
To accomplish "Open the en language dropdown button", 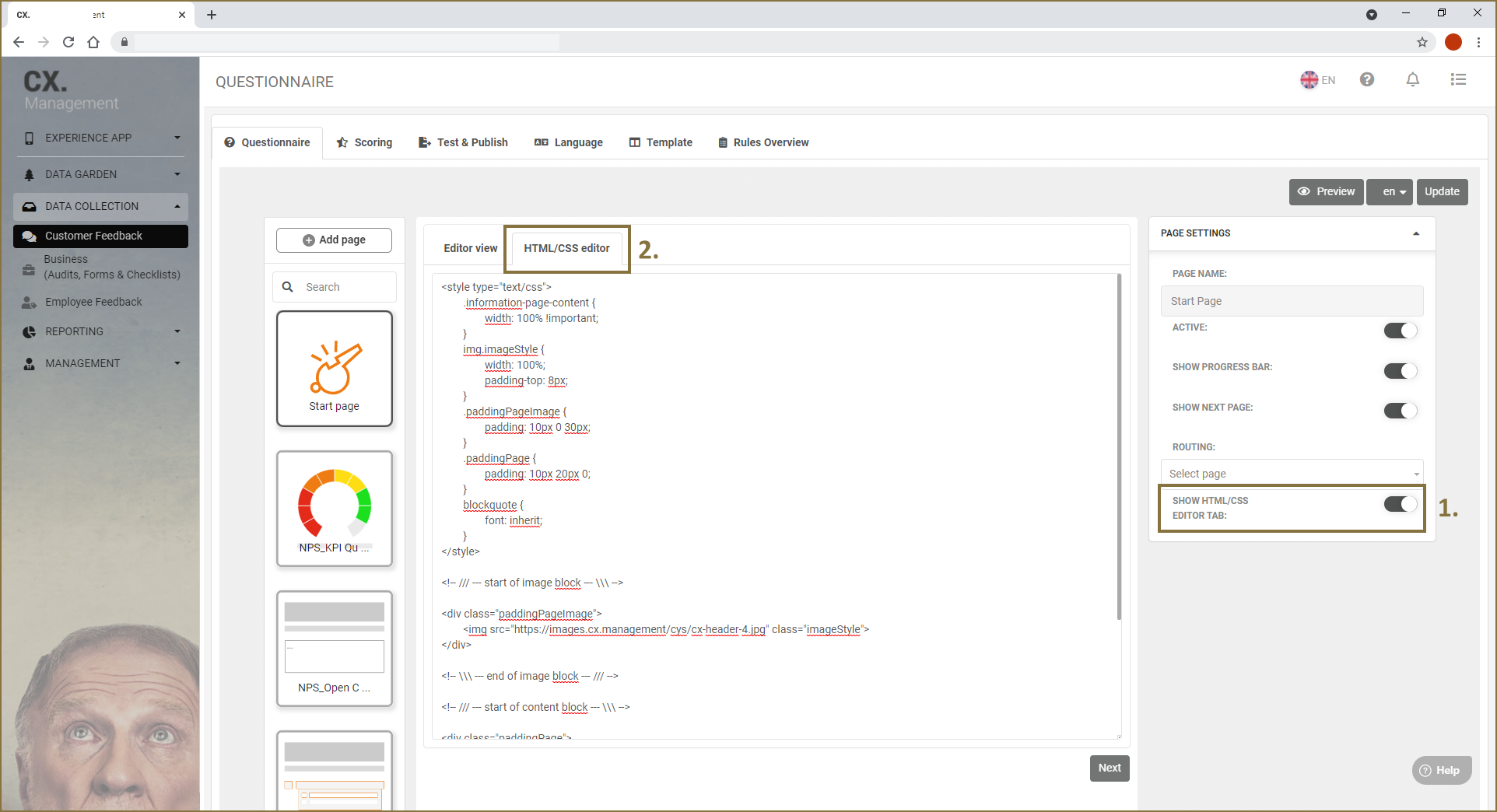I will pyautogui.click(x=1390, y=191).
